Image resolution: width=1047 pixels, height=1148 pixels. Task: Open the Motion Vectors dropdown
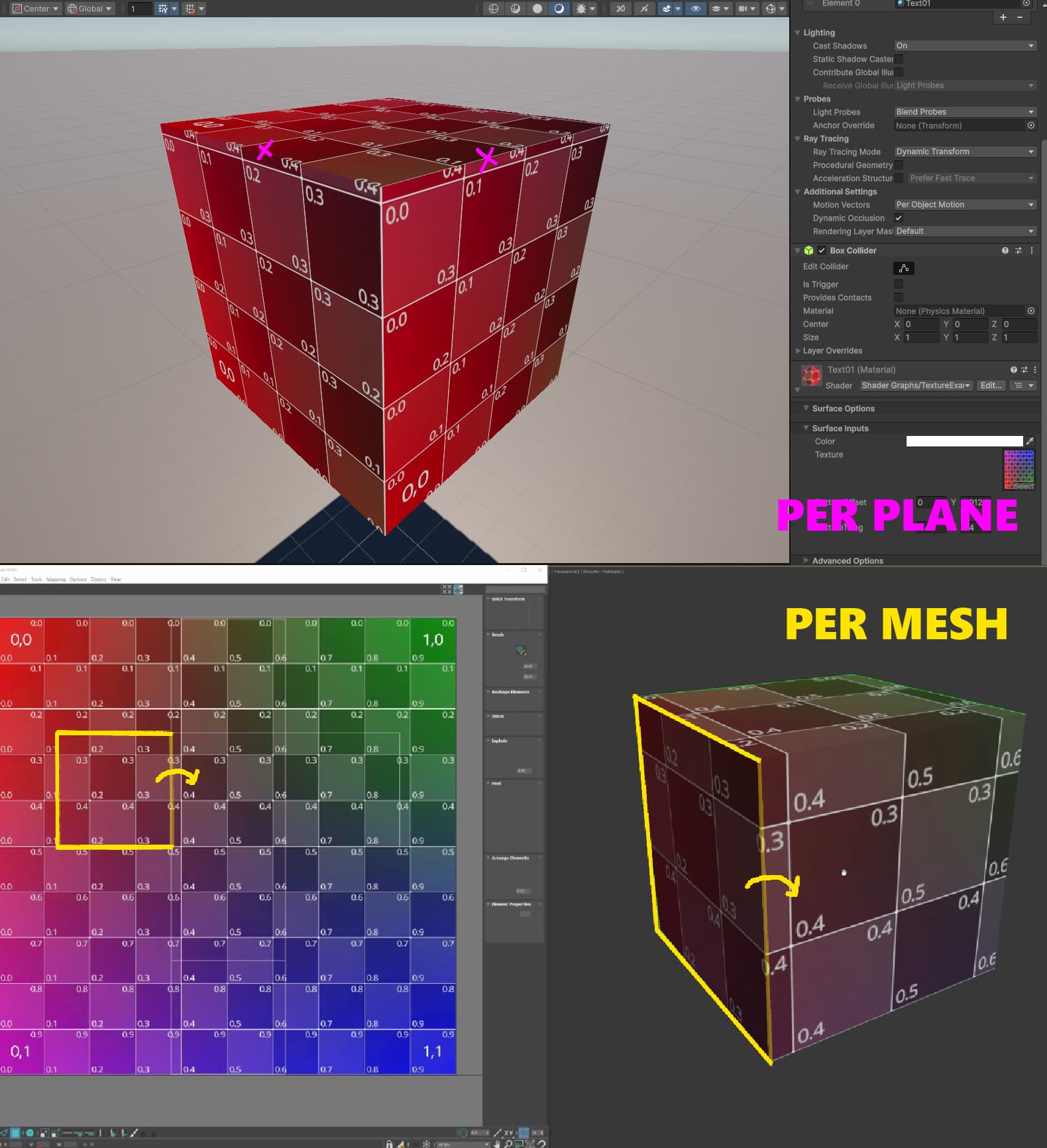(x=965, y=205)
